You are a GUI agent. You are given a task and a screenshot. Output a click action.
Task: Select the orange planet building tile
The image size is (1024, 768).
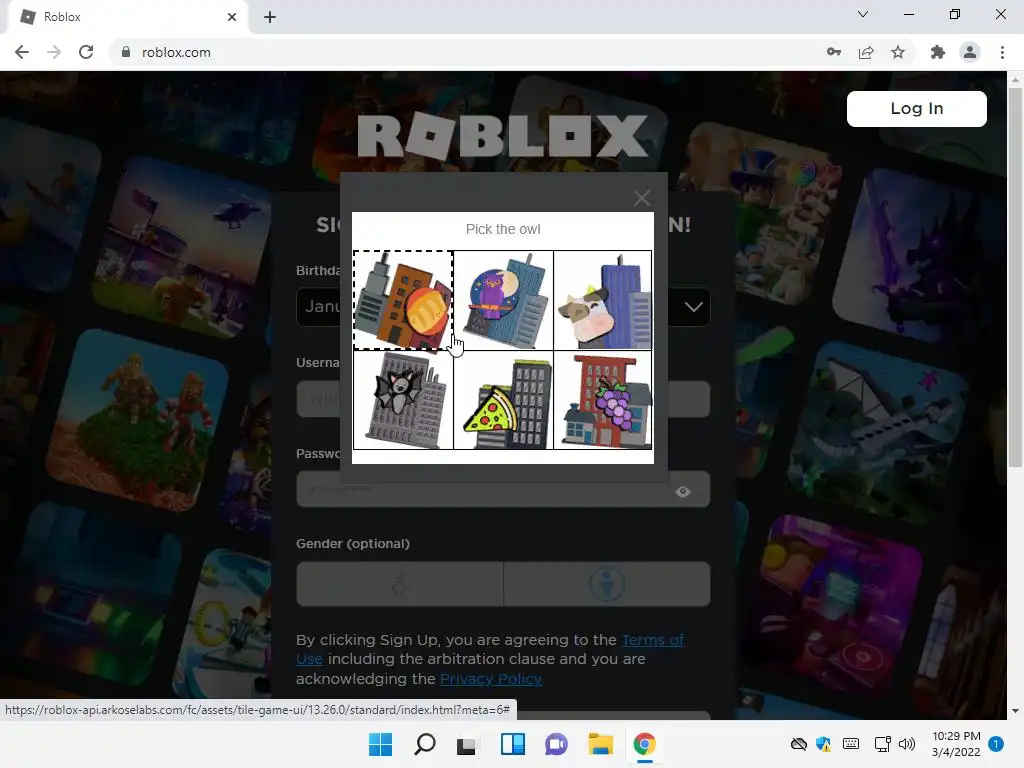click(403, 300)
